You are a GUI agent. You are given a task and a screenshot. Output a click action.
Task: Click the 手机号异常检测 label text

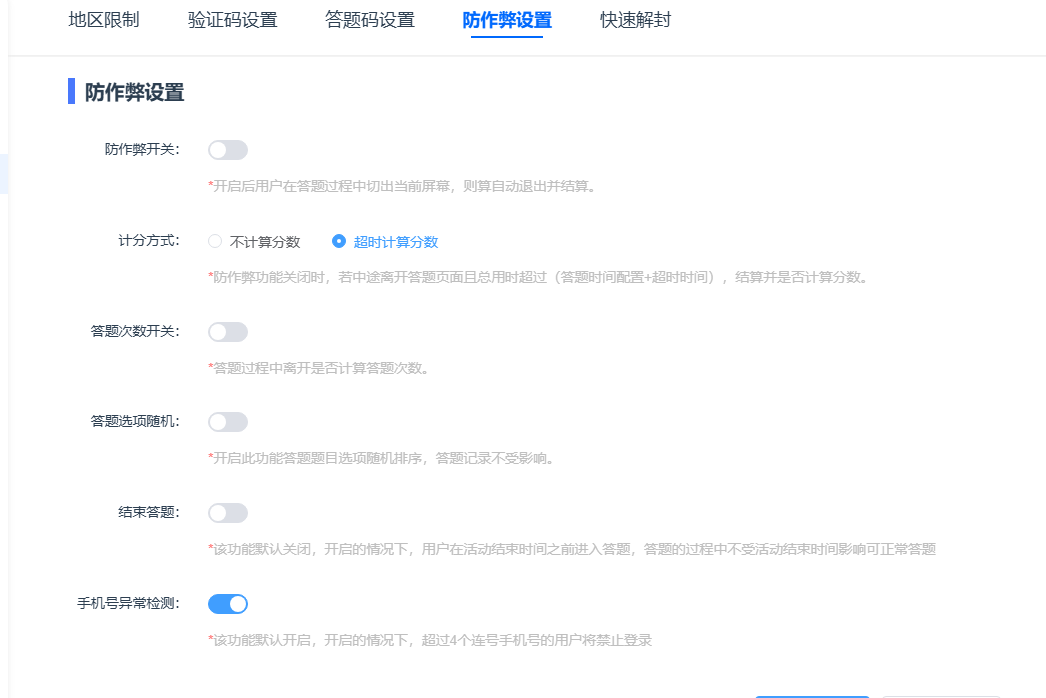(128, 604)
